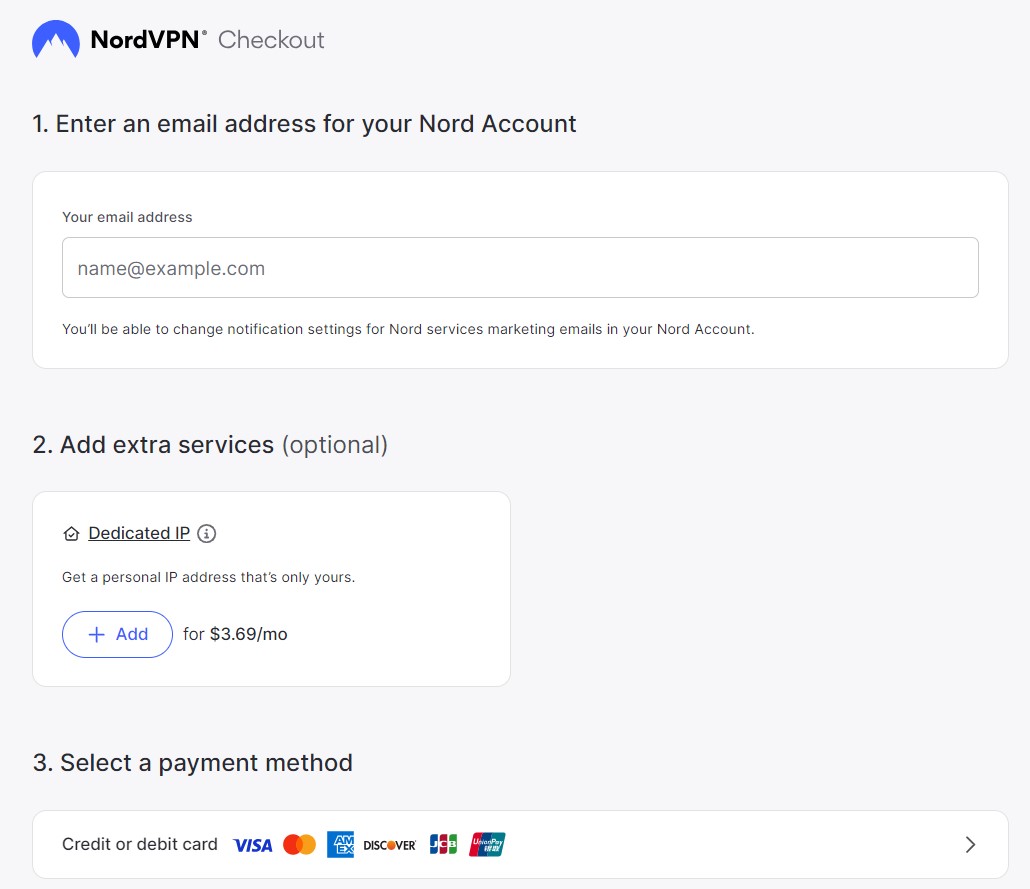
Task: Click the Discover card icon
Action: (389, 844)
